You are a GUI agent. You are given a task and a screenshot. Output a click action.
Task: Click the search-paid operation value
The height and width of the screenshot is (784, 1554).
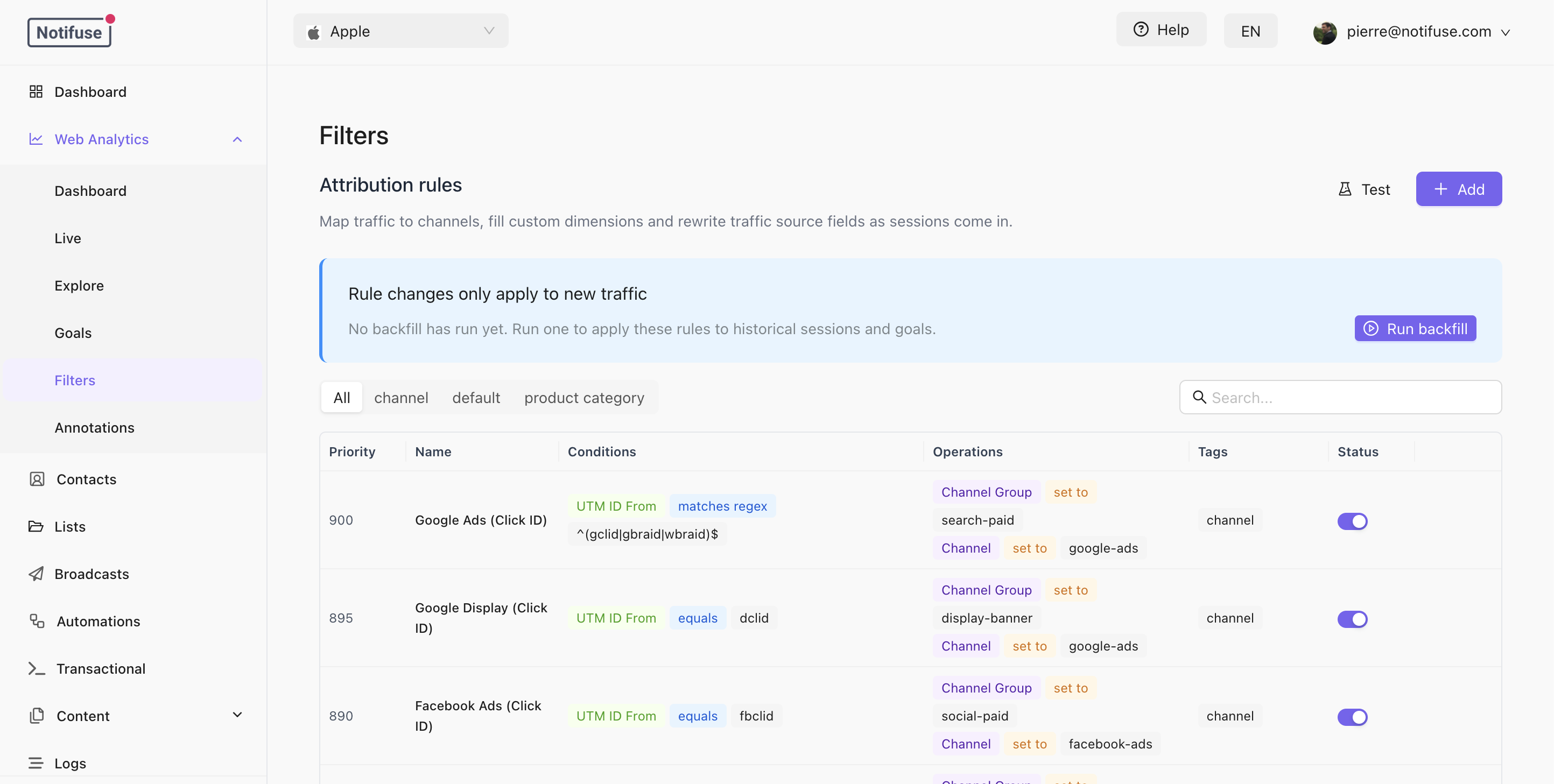click(x=978, y=520)
